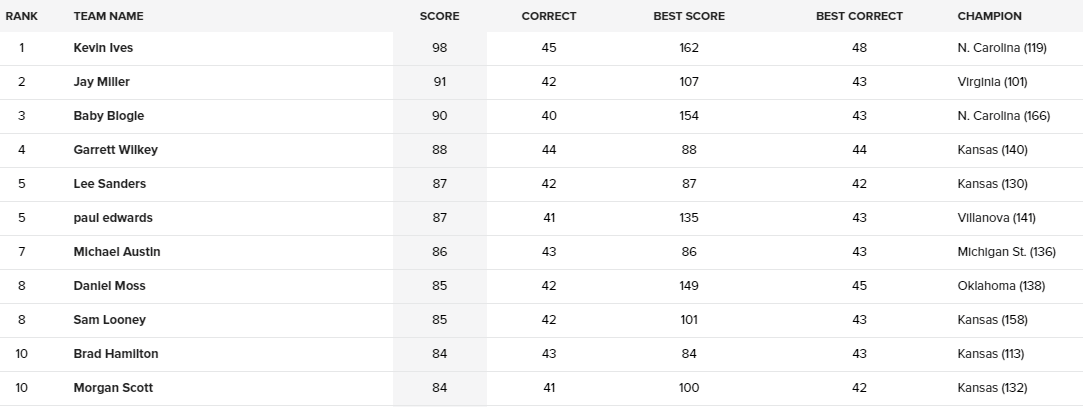
Task: Open Baby Blogie team entry
Action: click(x=108, y=115)
